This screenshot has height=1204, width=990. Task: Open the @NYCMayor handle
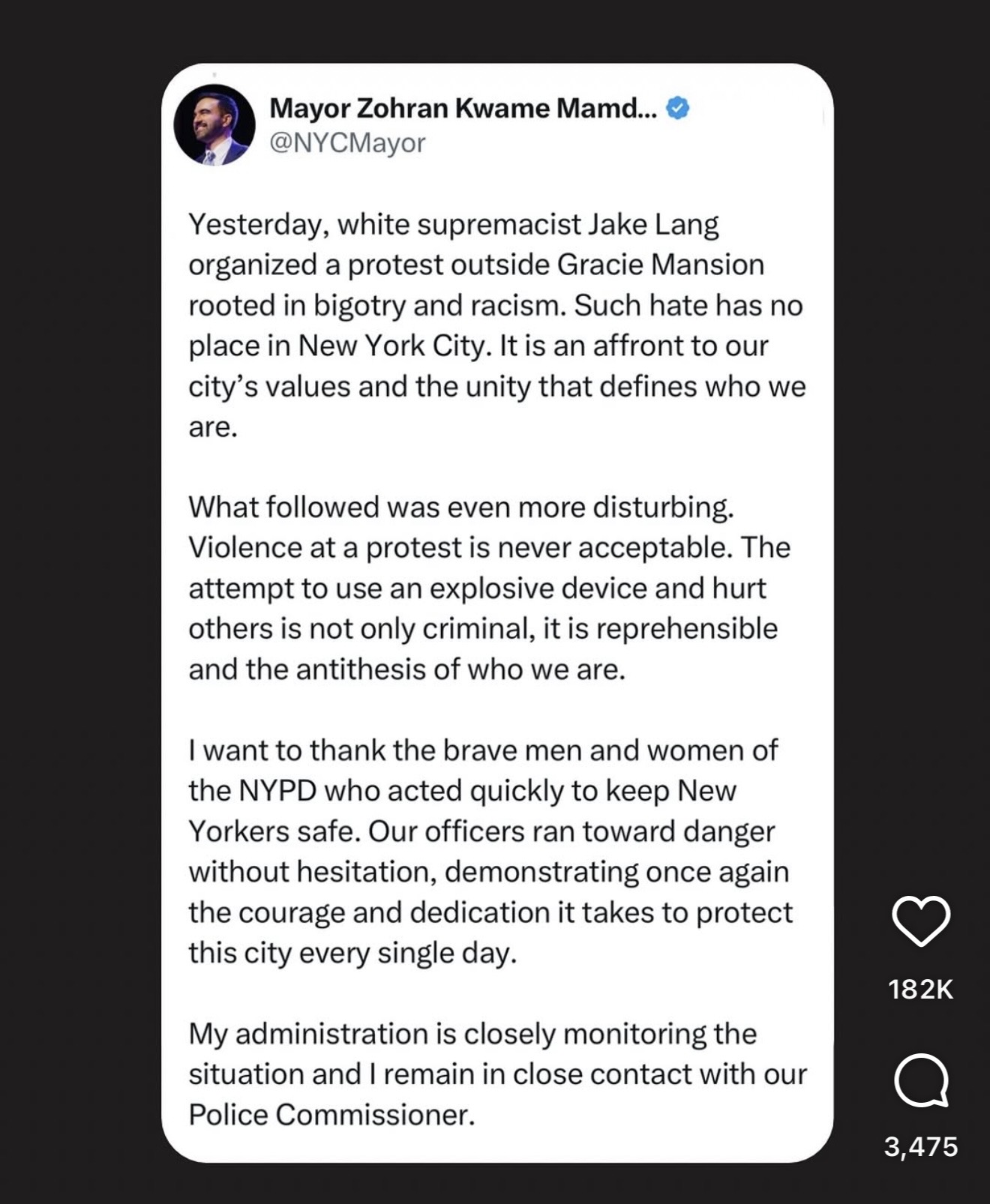tap(347, 142)
